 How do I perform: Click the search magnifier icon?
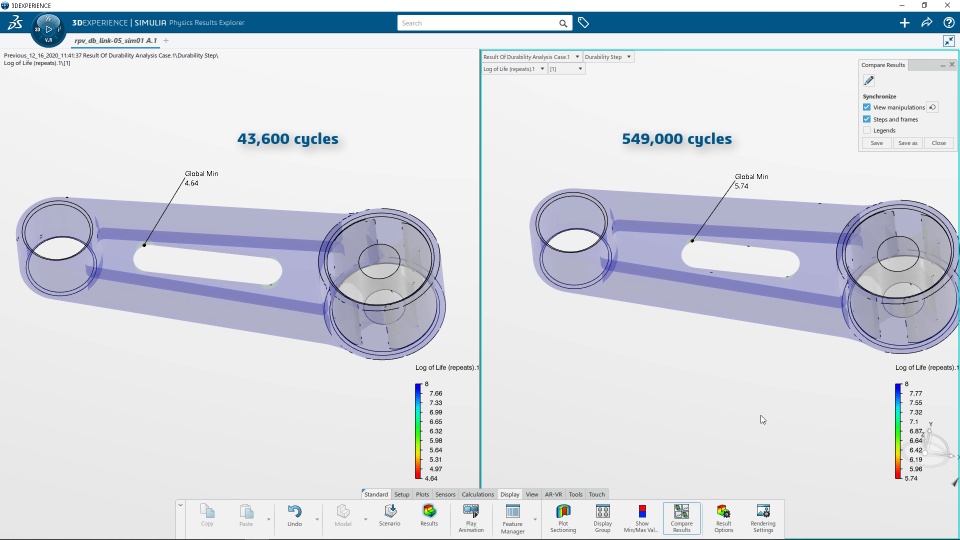point(563,23)
